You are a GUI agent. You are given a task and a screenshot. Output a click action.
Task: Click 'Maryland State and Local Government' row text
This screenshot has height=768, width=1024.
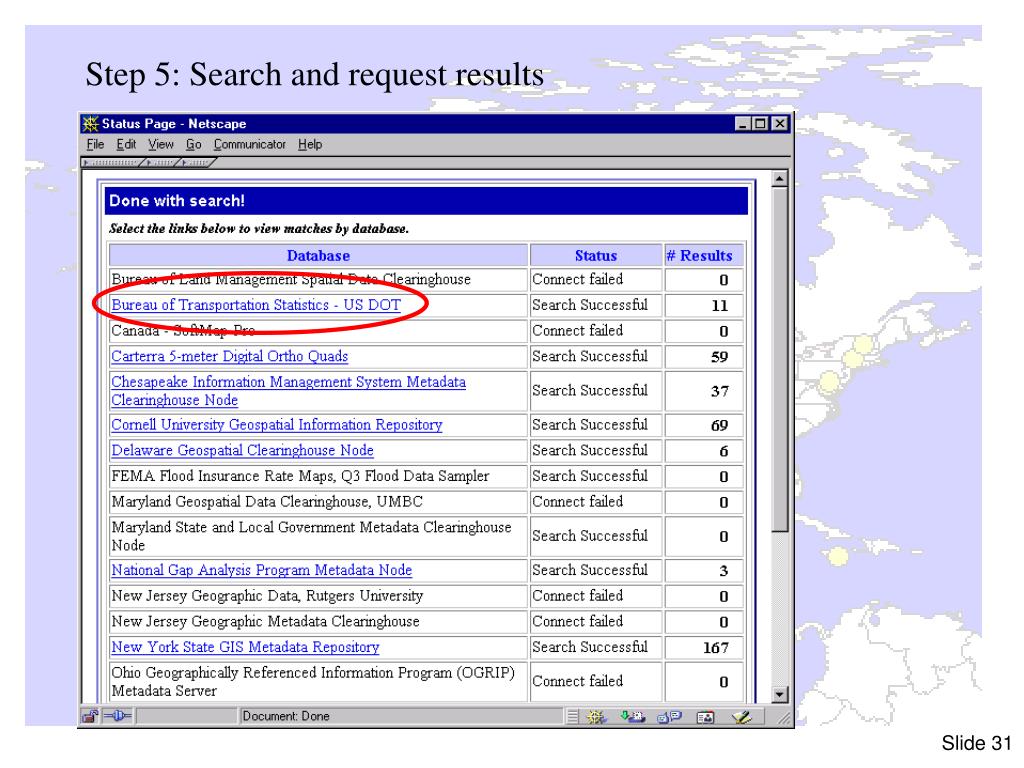(311, 536)
